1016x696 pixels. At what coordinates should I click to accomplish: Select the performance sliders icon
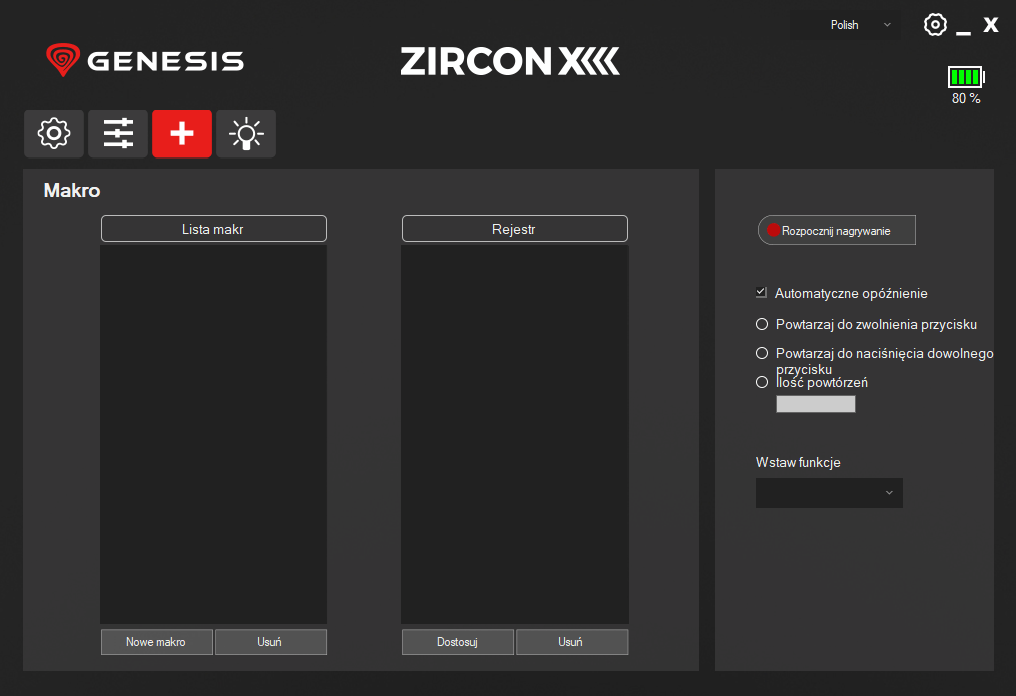pos(117,133)
